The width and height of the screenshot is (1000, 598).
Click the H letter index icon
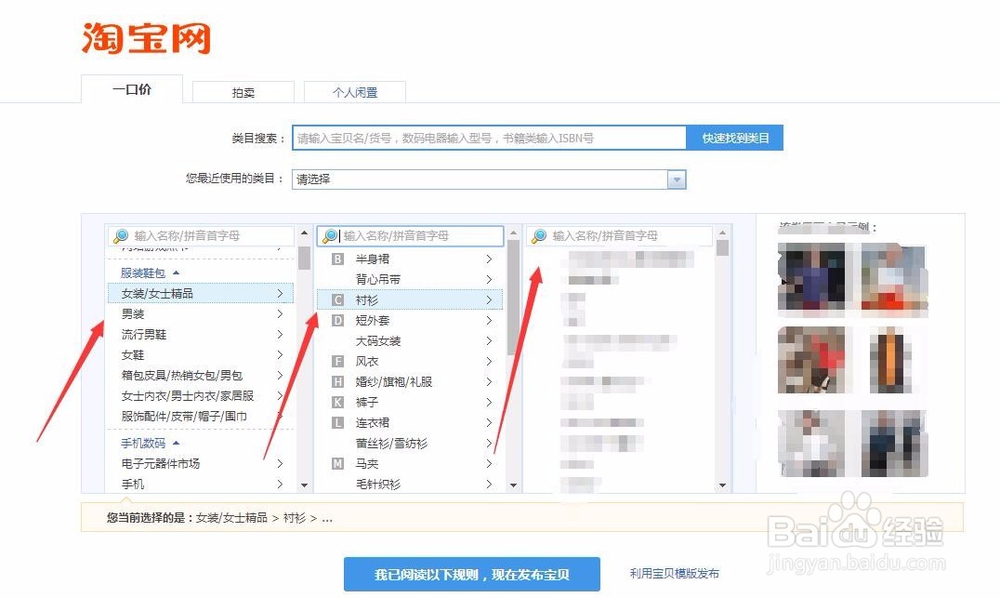point(338,381)
